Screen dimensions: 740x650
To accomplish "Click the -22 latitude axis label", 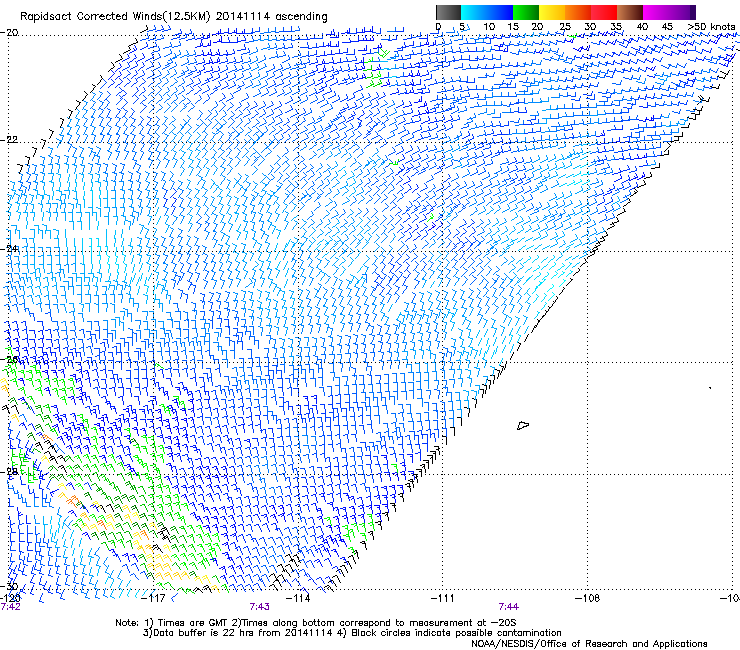I will point(9,140).
